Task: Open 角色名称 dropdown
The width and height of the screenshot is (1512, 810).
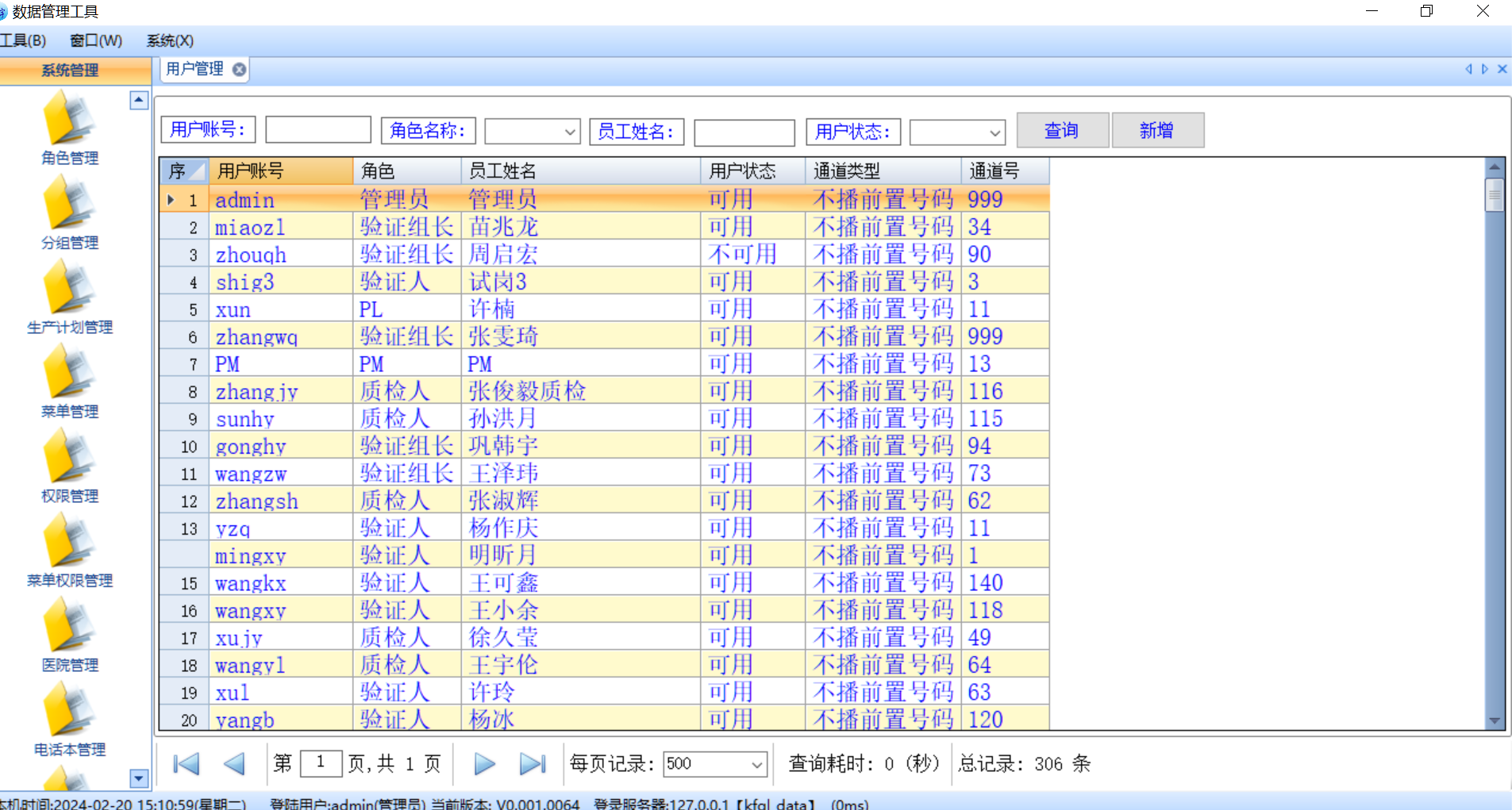Action: [x=570, y=132]
